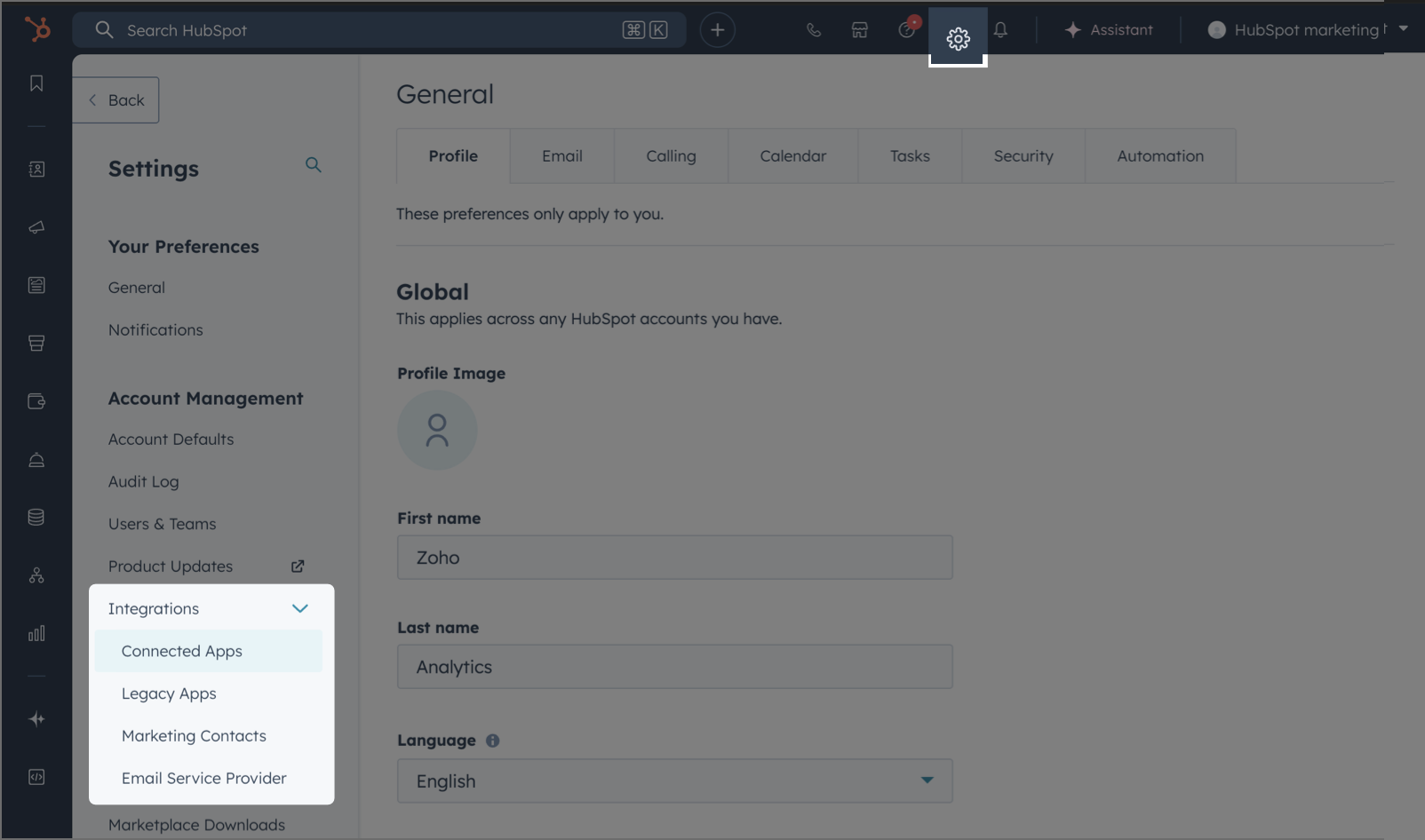1425x840 pixels.
Task: Open the Data Management database icon
Action: 36,517
